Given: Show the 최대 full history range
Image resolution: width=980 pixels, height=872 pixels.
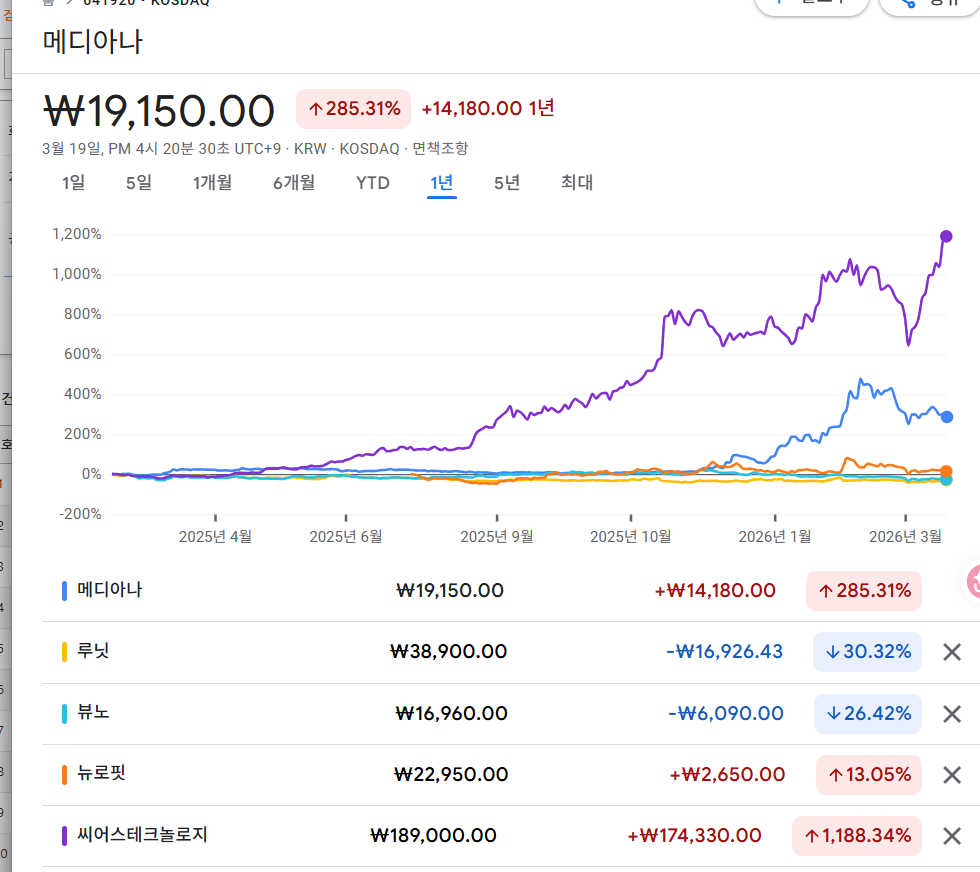Looking at the screenshot, I should [x=577, y=183].
